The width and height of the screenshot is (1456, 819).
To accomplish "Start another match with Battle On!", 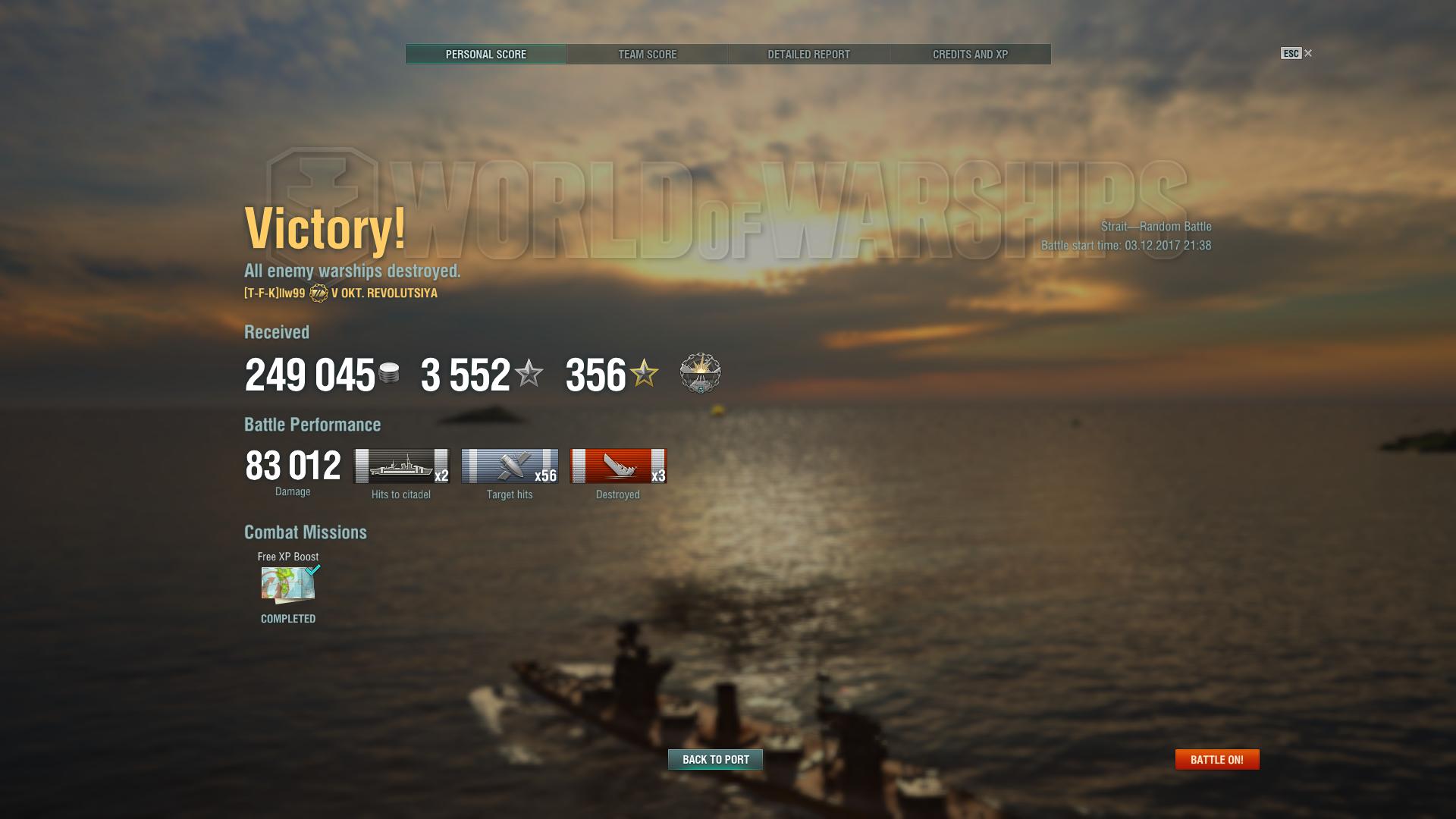I will click(x=1217, y=759).
